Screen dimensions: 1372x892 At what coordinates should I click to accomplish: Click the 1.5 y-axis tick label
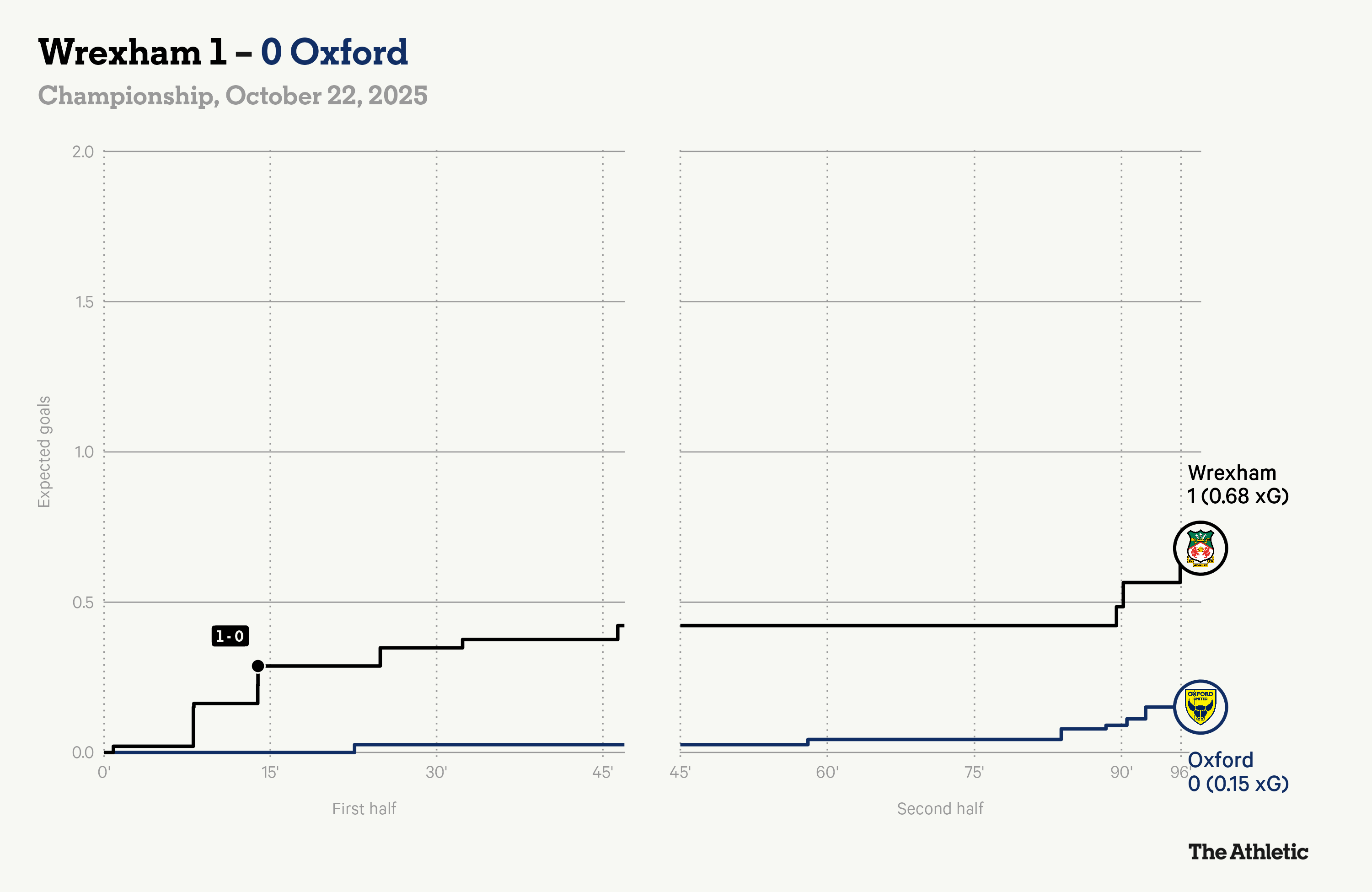(x=84, y=301)
